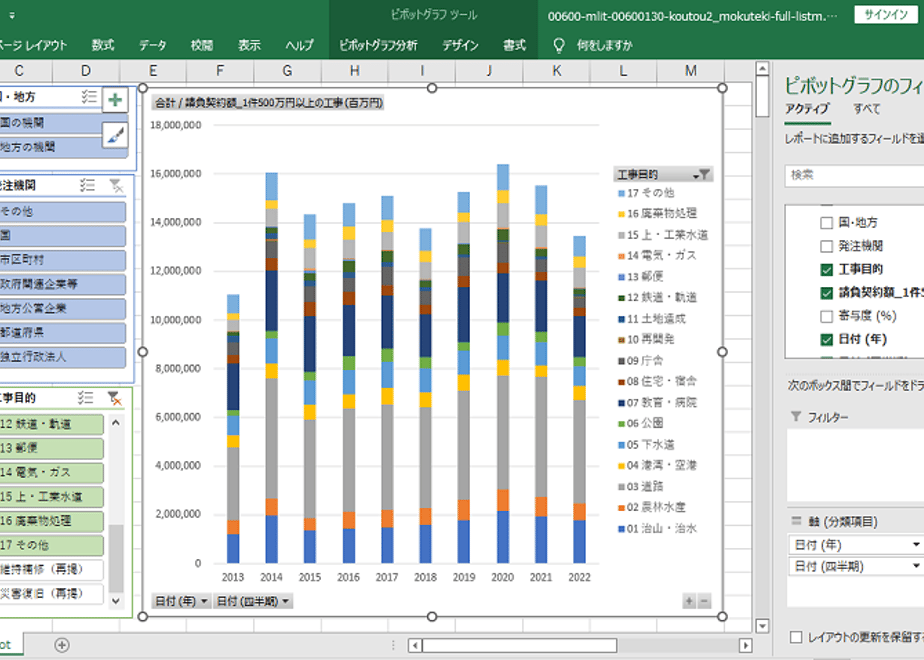Open the 日付 (四半期) chart field button dropdown
Image resolution: width=924 pixels, height=660 pixels.
253,601
